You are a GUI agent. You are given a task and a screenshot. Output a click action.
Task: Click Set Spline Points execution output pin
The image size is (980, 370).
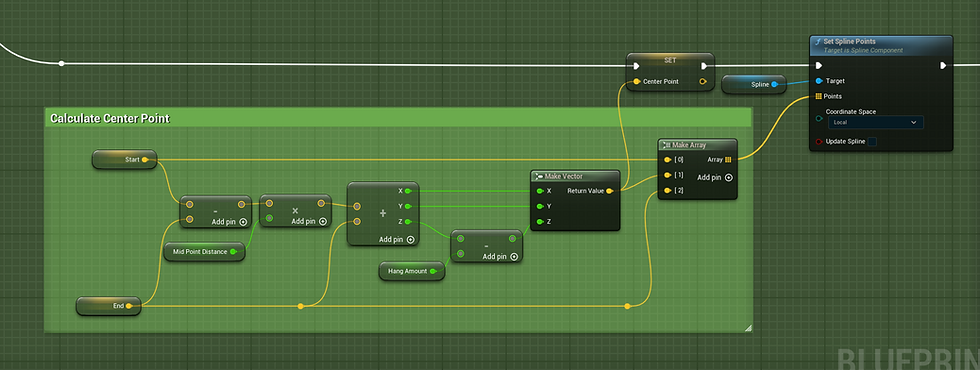(944, 66)
